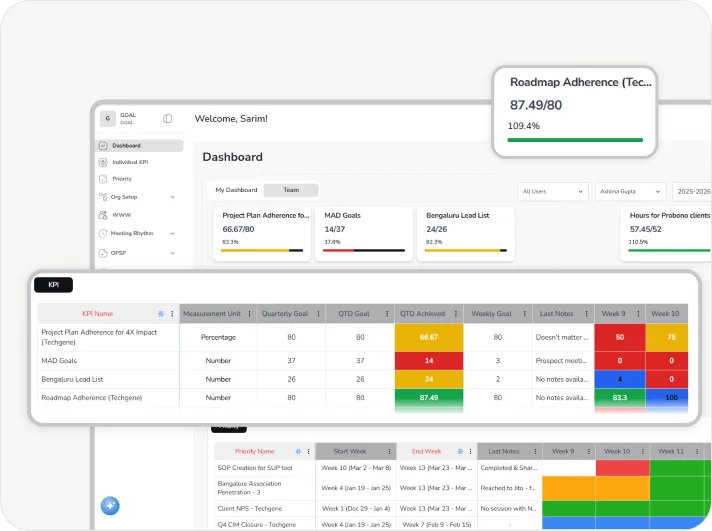Image resolution: width=712 pixels, height=531 pixels.
Task: Open the Priority Last Notes column menu dots
Action: tap(535, 452)
